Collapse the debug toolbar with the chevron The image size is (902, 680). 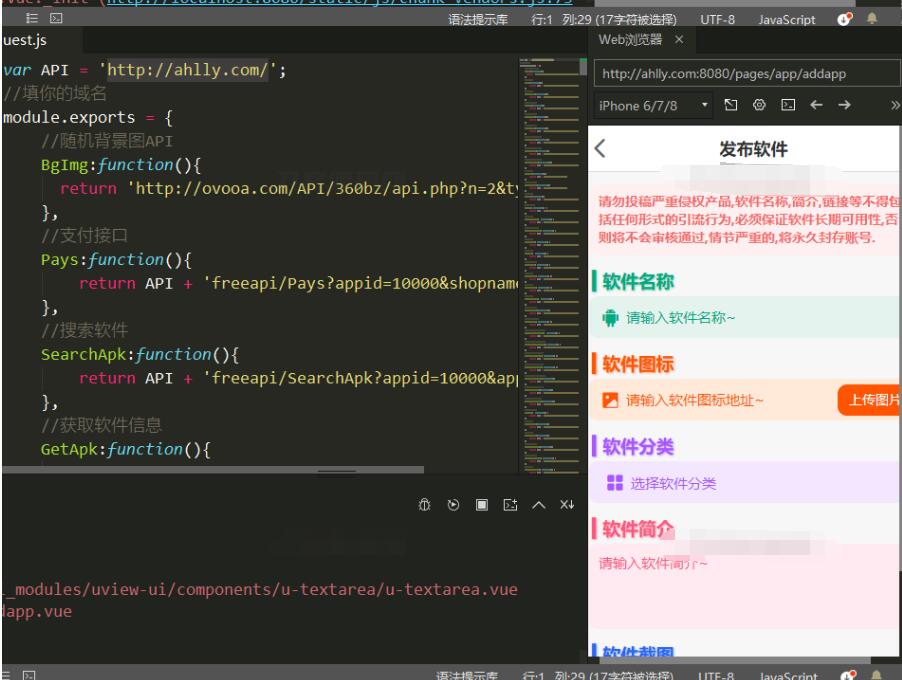pyautogui.click(x=540, y=506)
